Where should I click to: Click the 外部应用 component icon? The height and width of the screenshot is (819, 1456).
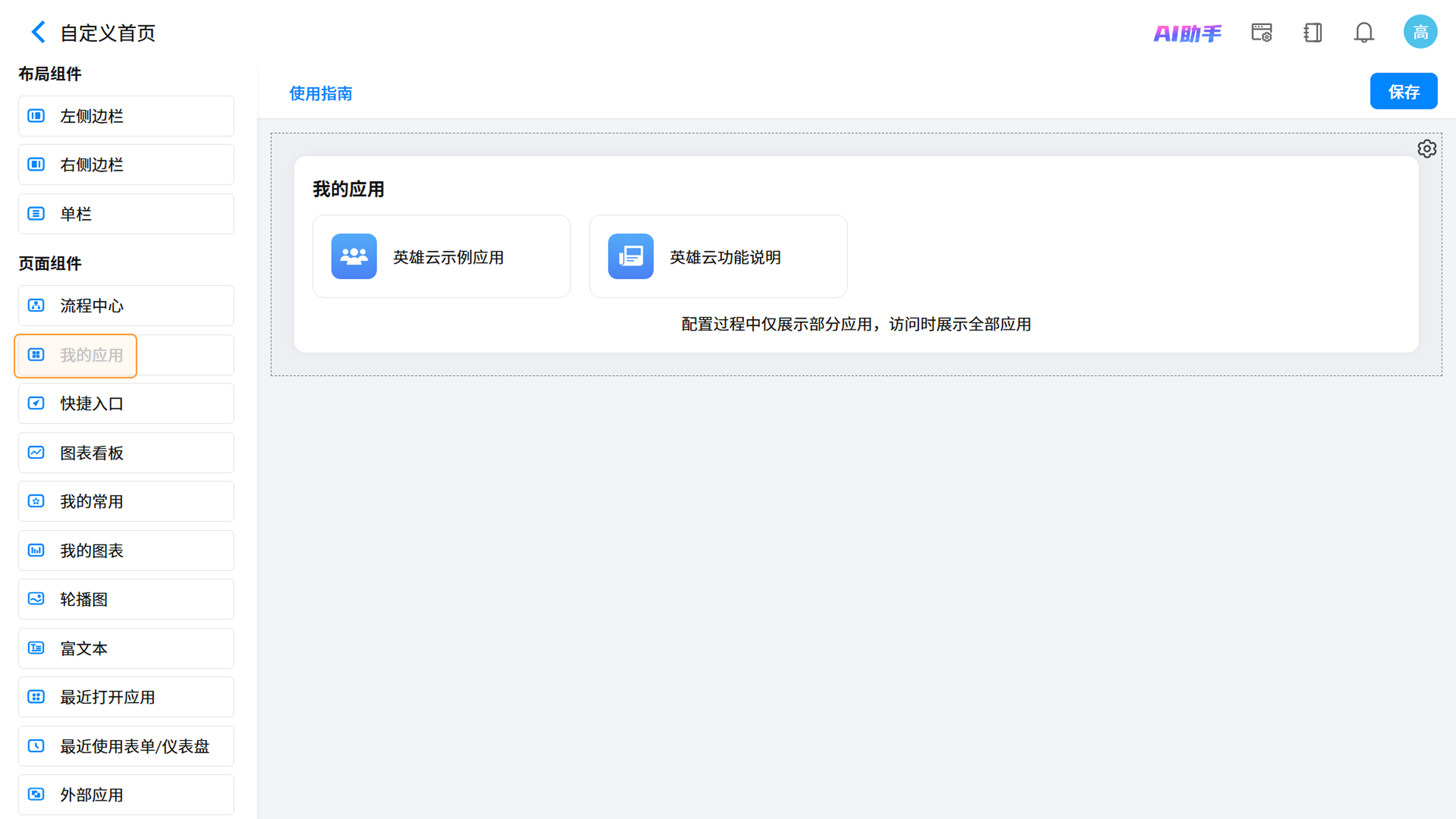(36, 795)
